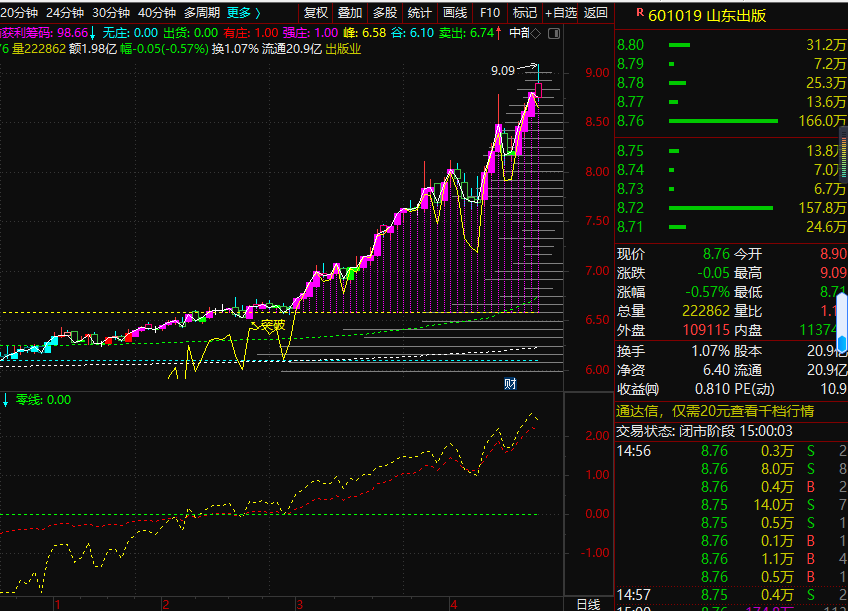The image size is (848, 611).
Task: Click the 突破 breakout signal label on chart
Action: [x=272, y=324]
